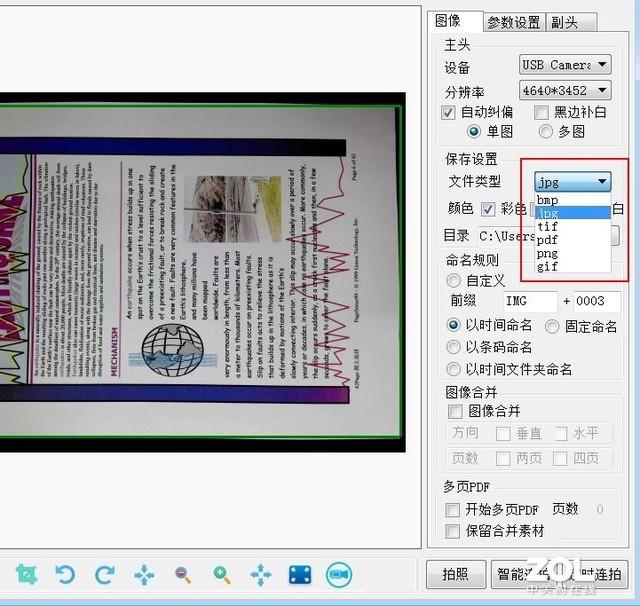This screenshot has height=606, width=640.
Task: Toggle the 彩色 color checkbox
Action: point(488,209)
